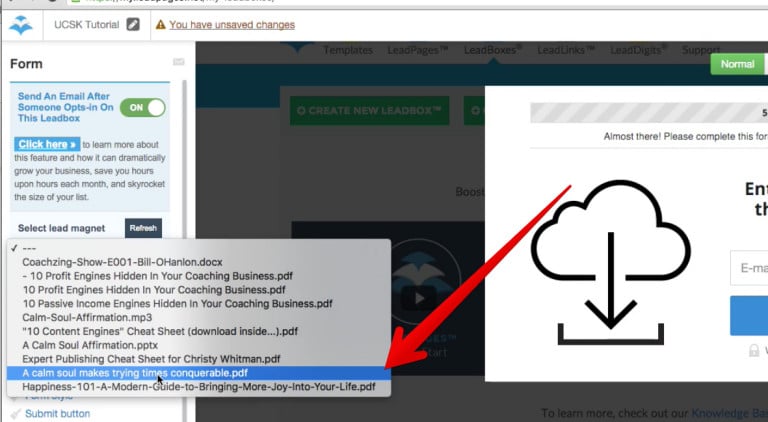This screenshot has height=422, width=768.
Task: Open the Templates nav tab in background page
Action: (348, 50)
